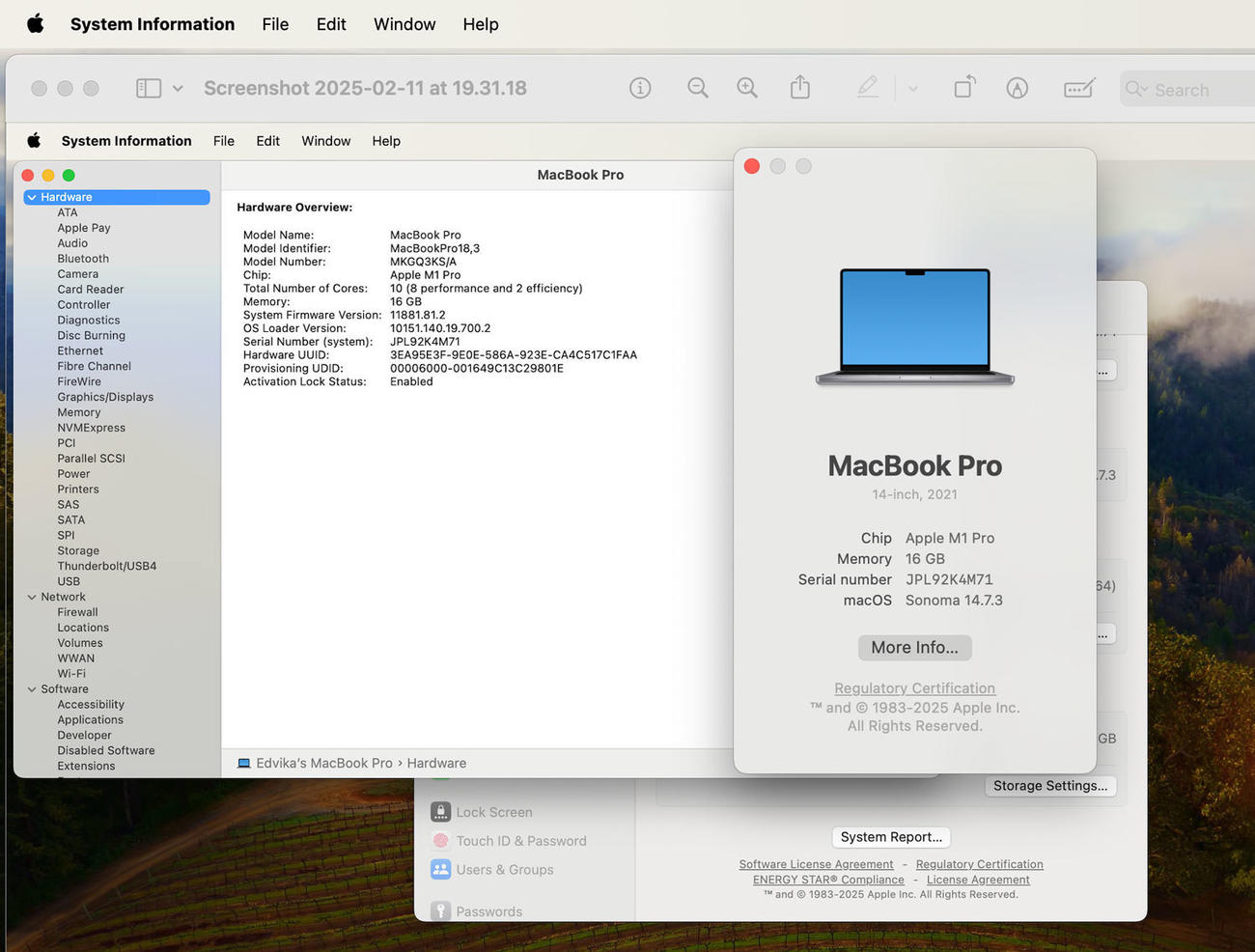The image size is (1255, 952).
Task: Open Window menu in the topmost menu bar
Action: point(404,24)
